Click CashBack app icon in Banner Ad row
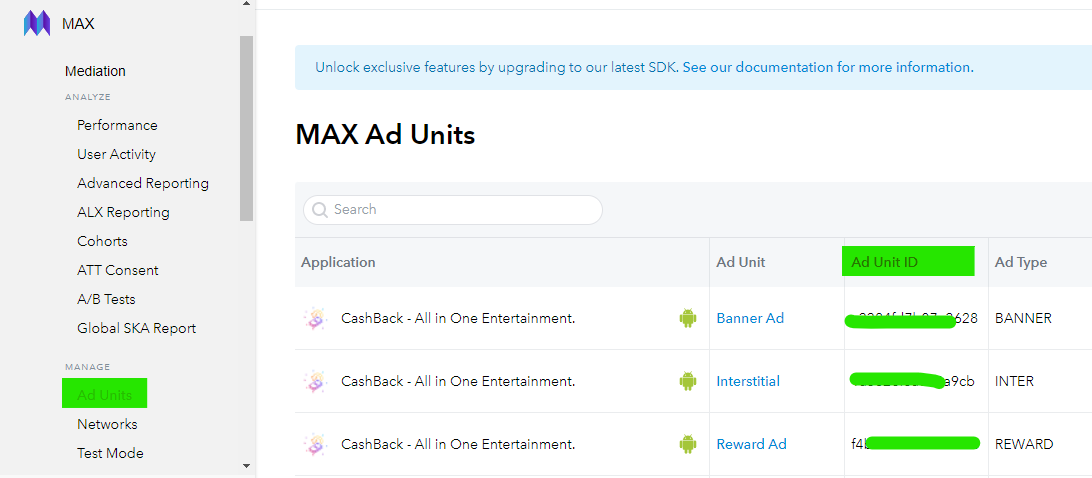This screenshot has width=1092, height=478. coord(315,318)
